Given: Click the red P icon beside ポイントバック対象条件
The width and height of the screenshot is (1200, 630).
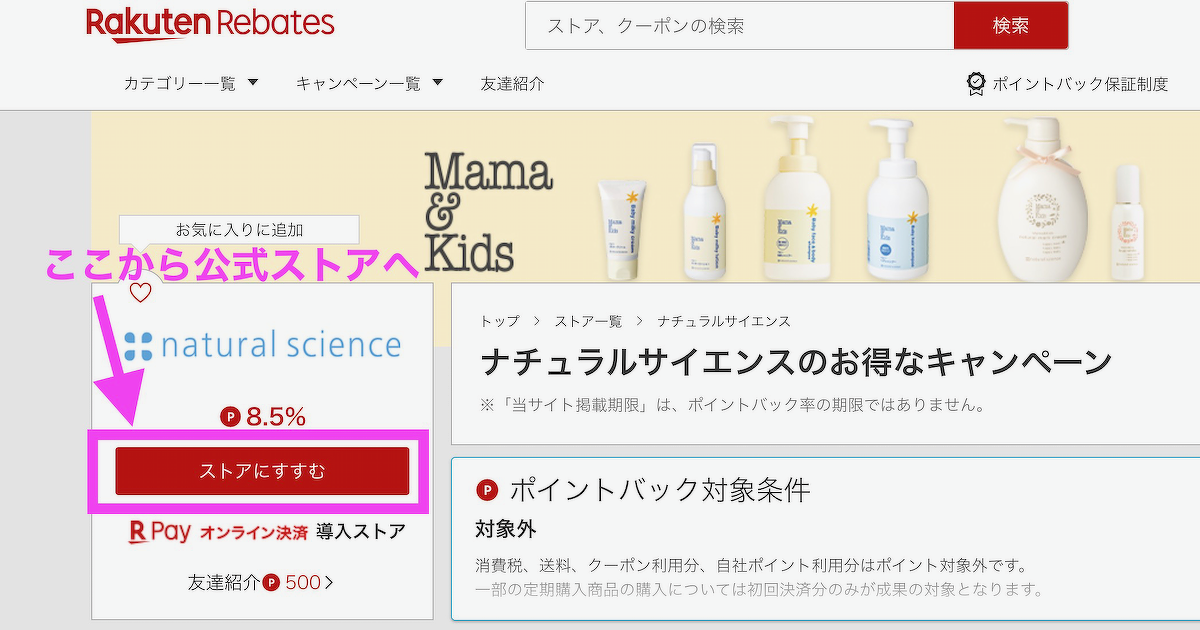Looking at the screenshot, I should (x=487, y=490).
